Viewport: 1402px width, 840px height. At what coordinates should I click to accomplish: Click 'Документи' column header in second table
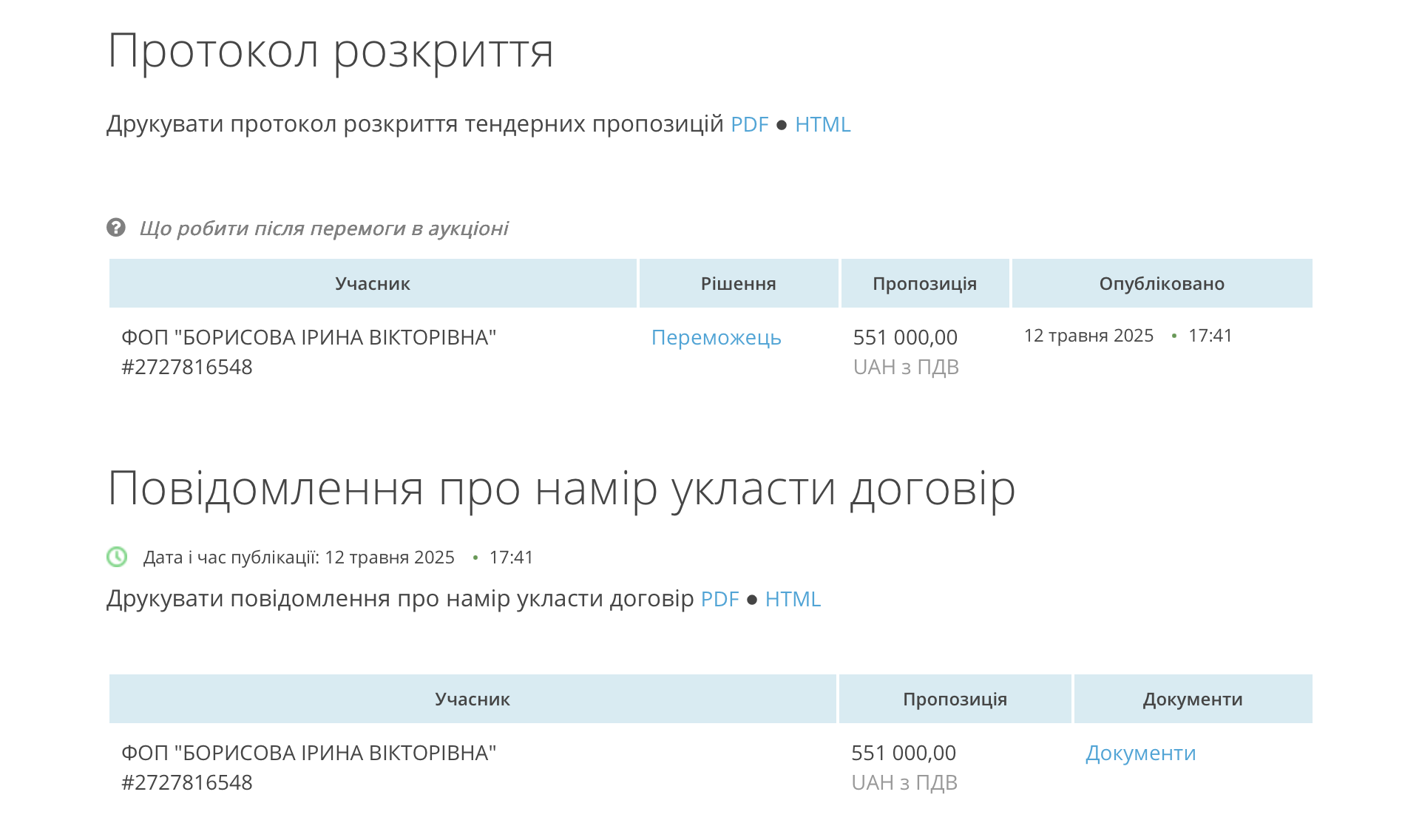tap(1192, 700)
